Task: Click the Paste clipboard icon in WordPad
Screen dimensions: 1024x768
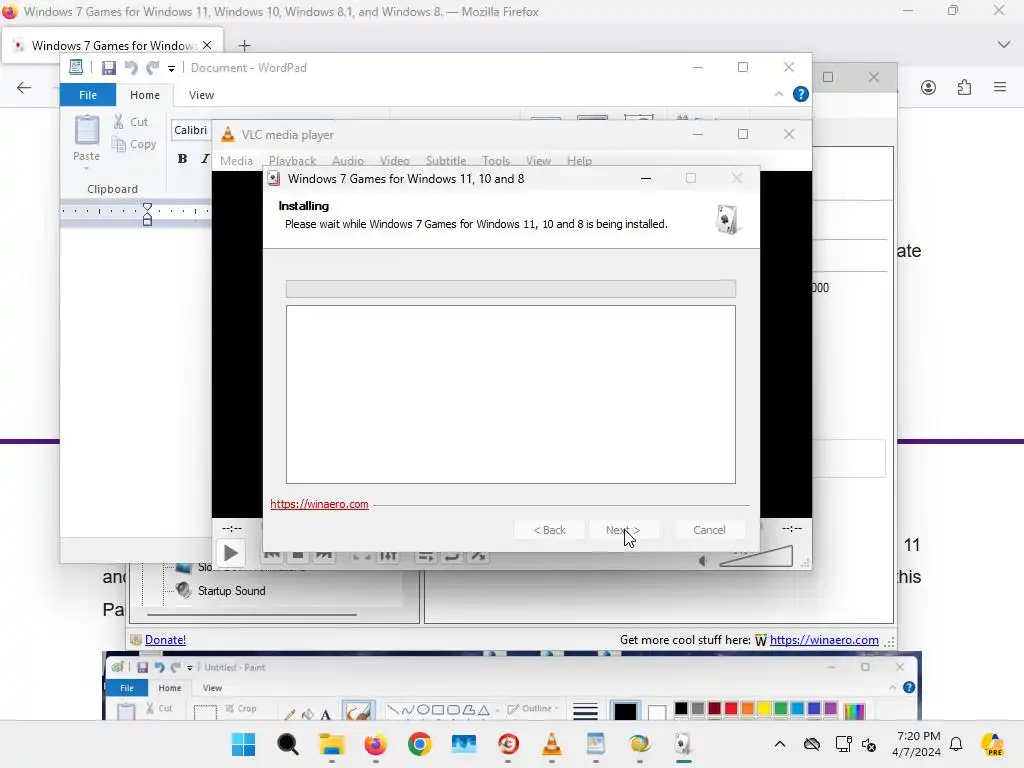Action: click(x=86, y=129)
